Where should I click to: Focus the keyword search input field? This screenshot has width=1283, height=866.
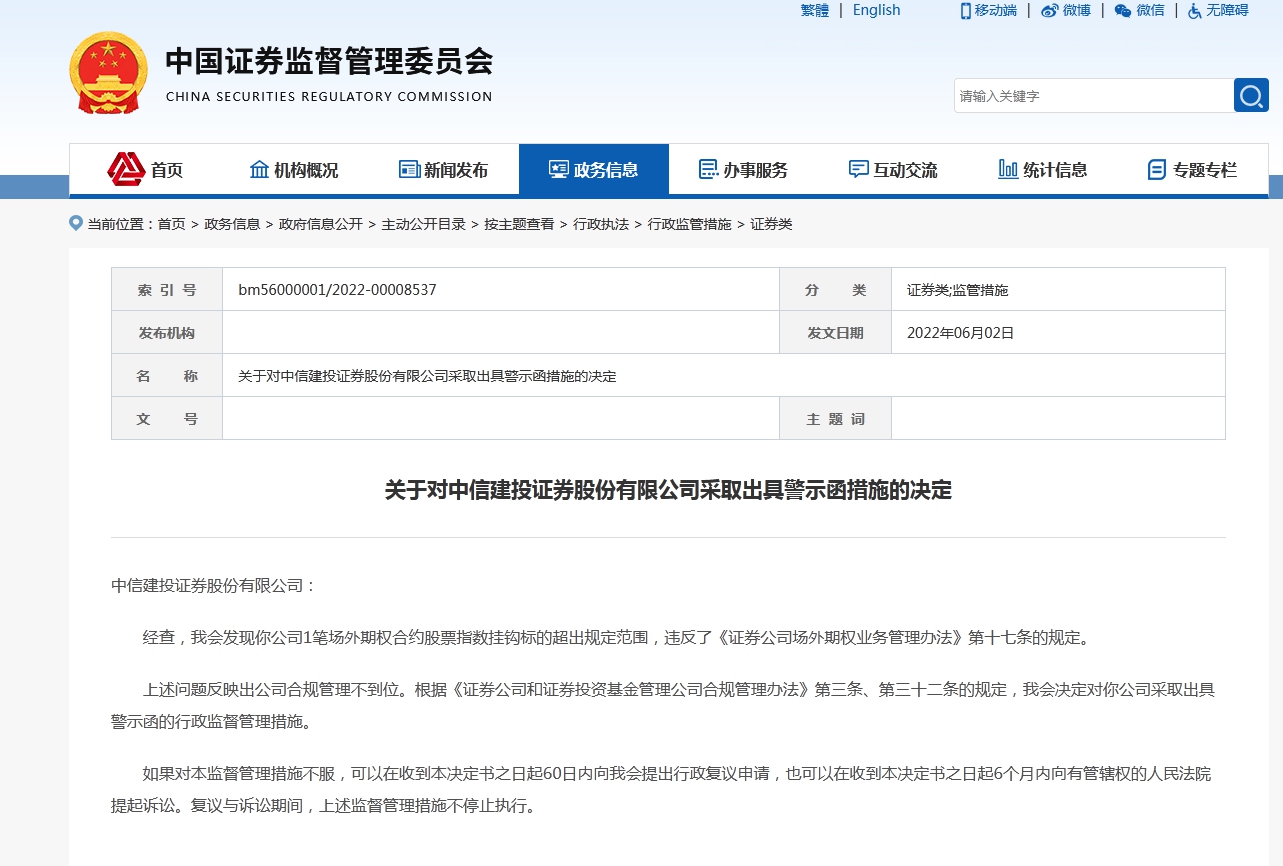click(1094, 95)
